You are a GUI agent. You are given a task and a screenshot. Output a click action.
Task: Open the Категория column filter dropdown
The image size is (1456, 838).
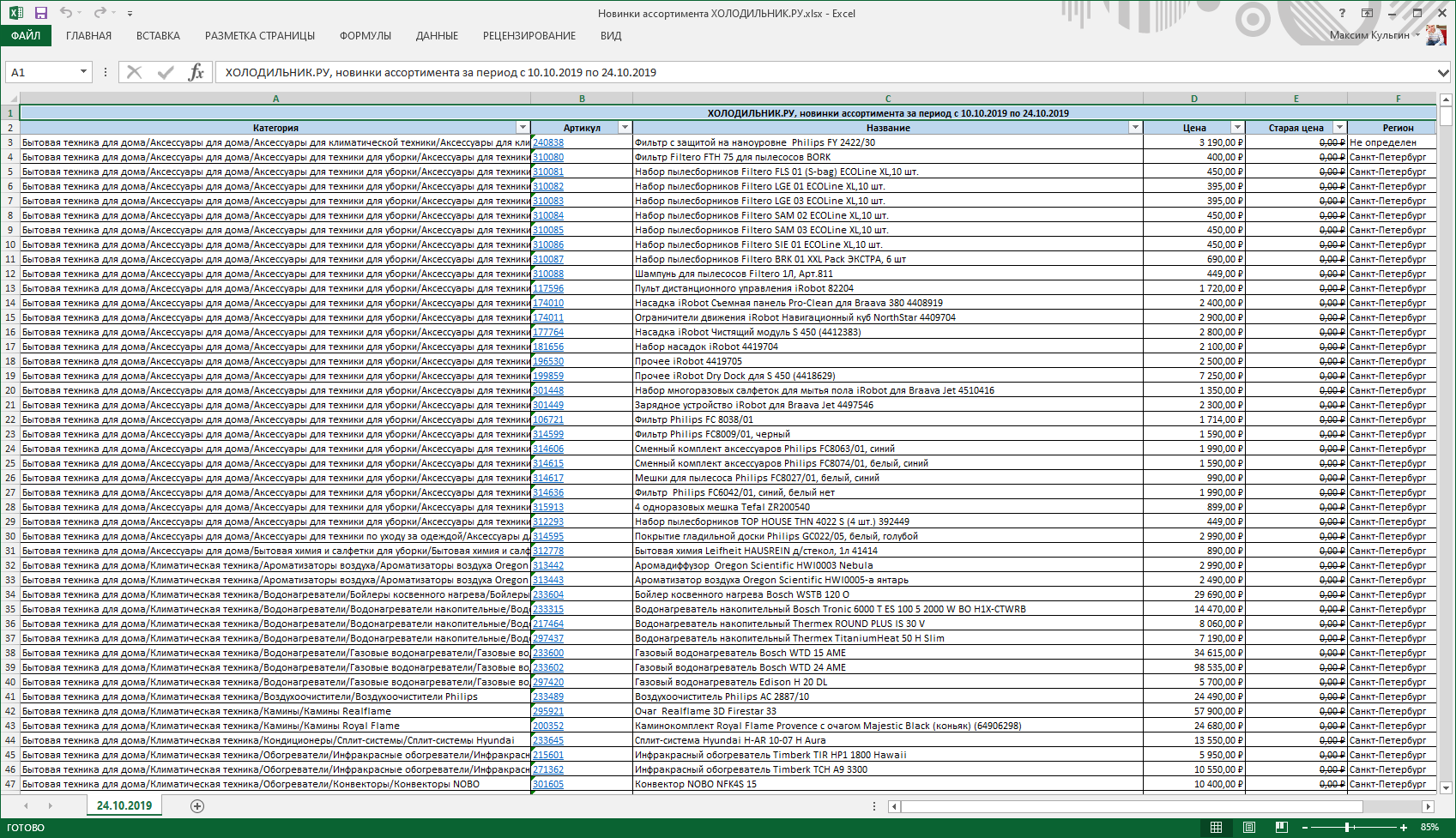click(x=523, y=128)
